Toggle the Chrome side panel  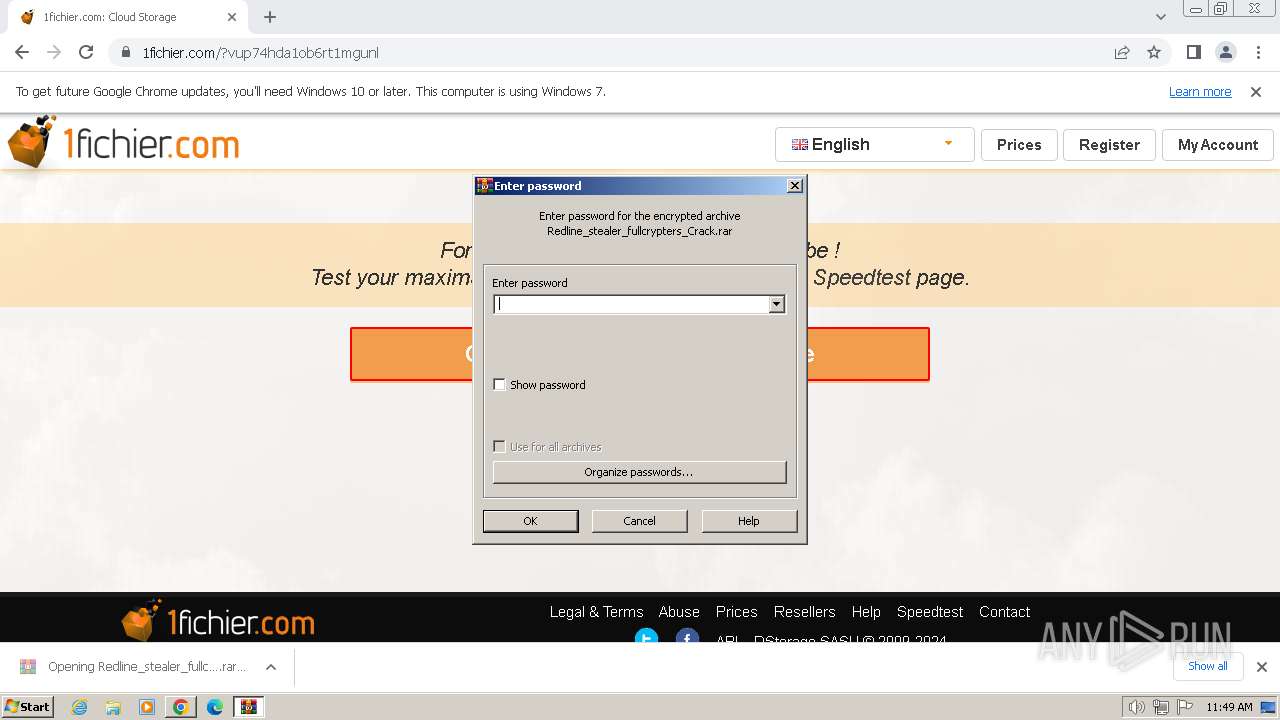coord(1193,53)
